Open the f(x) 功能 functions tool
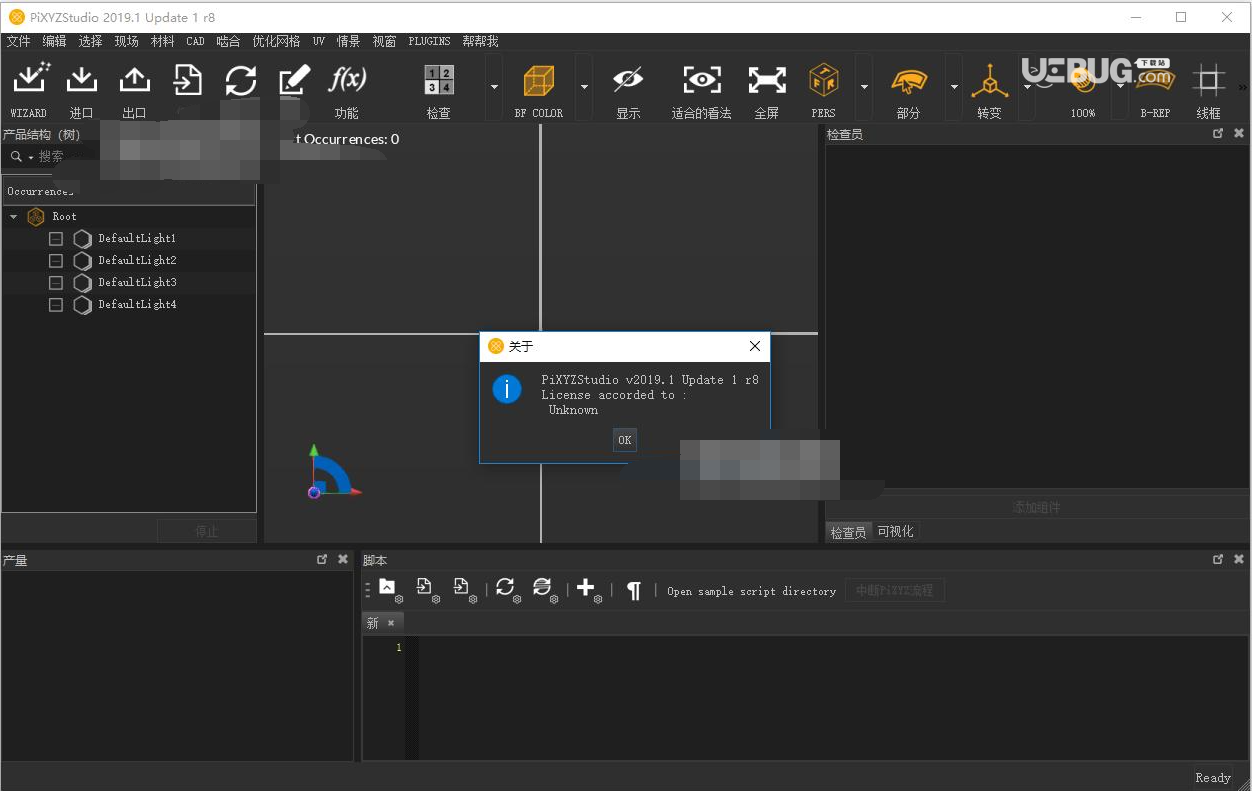The image size is (1252, 791). coord(347,79)
